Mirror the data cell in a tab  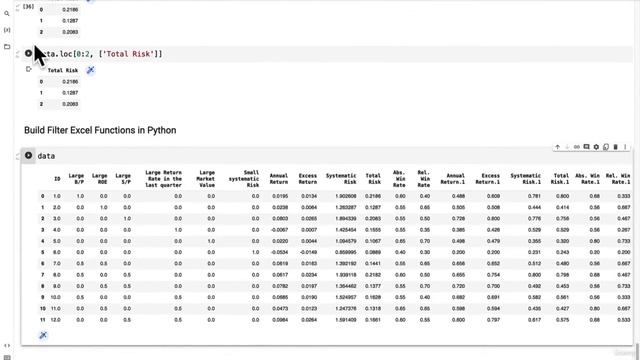click(606, 147)
